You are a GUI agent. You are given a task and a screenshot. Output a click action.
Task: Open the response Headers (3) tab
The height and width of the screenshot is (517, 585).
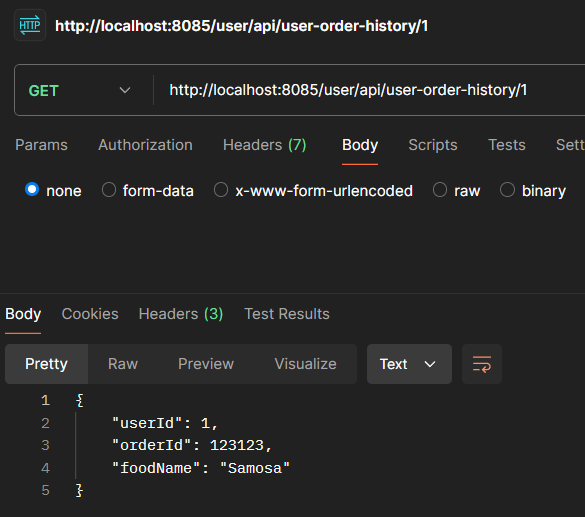pyautogui.click(x=181, y=314)
